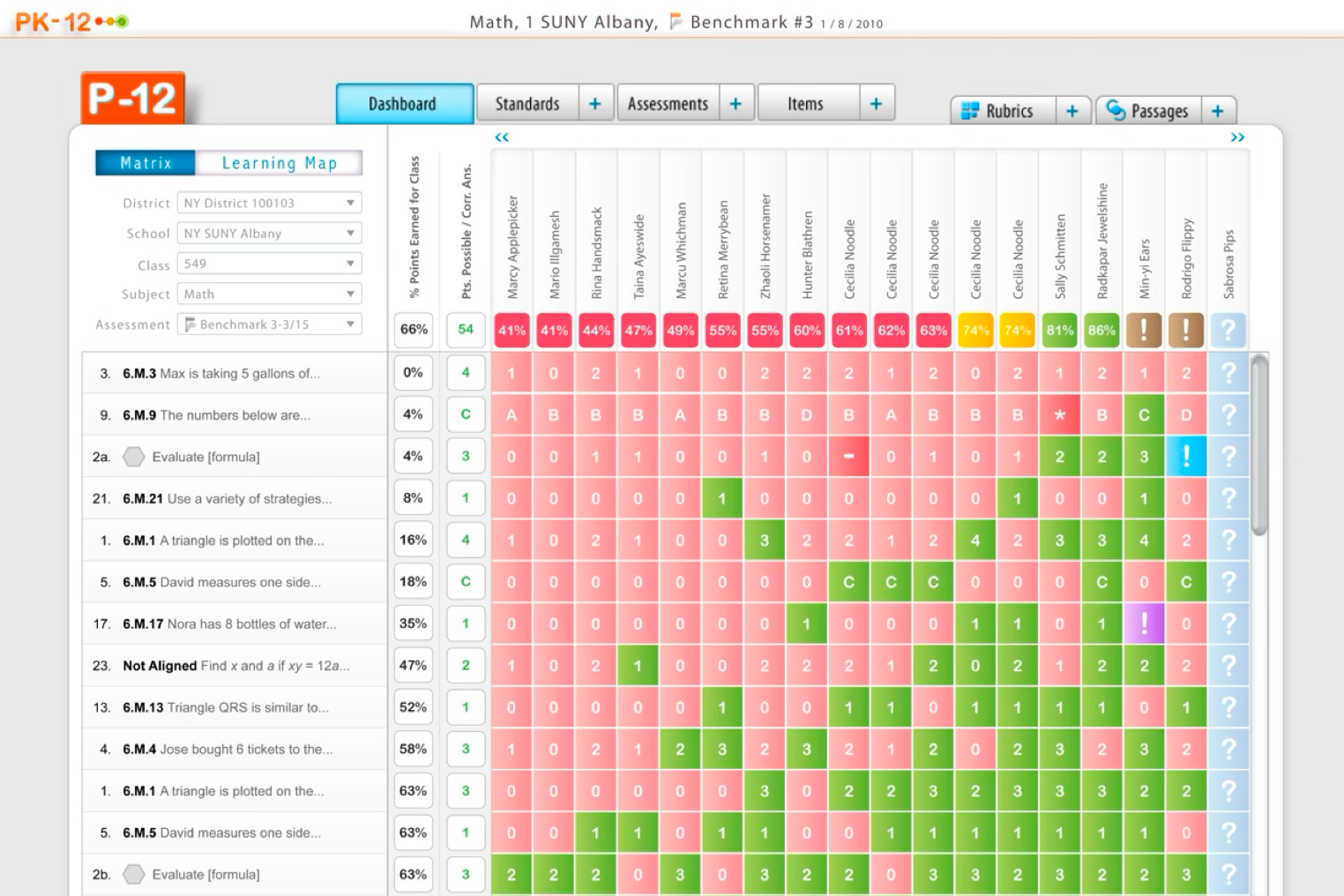Click the plus button next to Rubrics
The width and height of the screenshot is (1344, 896).
tap(1071, 110)
